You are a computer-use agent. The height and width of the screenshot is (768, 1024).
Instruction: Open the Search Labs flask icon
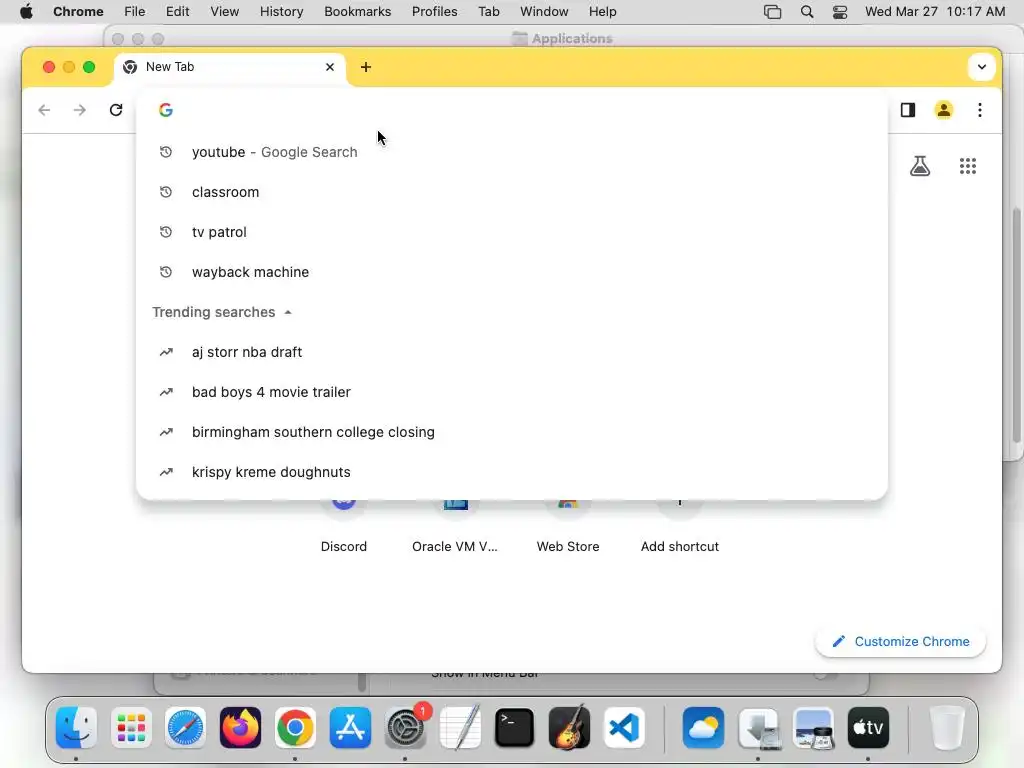click(920, 166)
